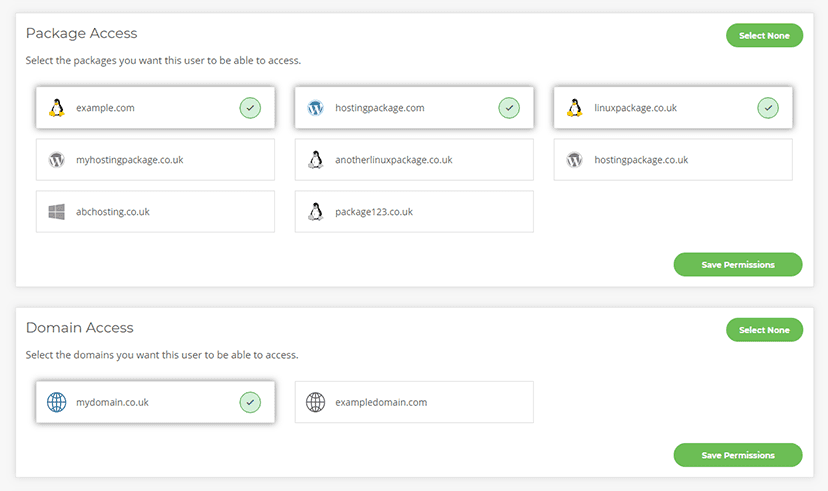Click the WordPress icon for myhostingpackage.co.uk
The image size is (828, 491).
click(57, 159)
